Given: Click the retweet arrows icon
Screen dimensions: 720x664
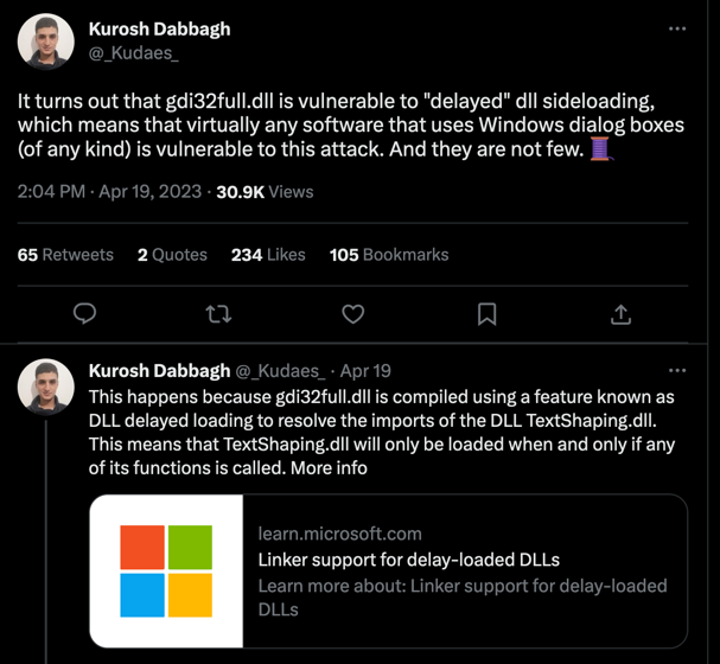Looking at the screenshot, I should coord(217,314).
